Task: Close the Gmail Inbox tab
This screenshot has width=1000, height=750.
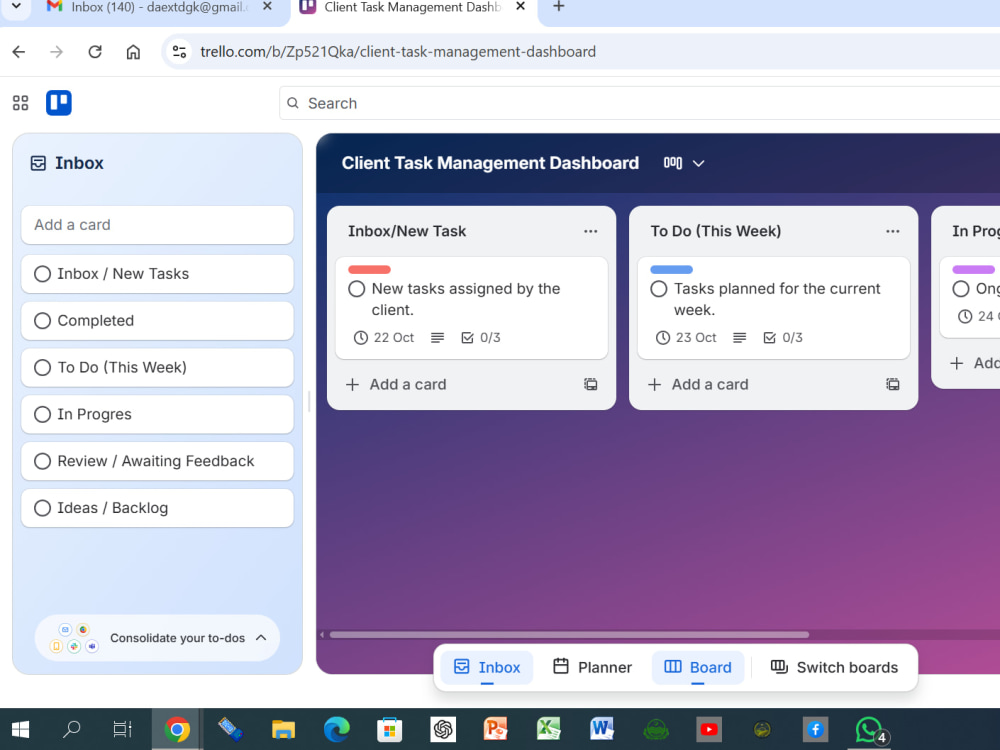Action: (267, 6)
